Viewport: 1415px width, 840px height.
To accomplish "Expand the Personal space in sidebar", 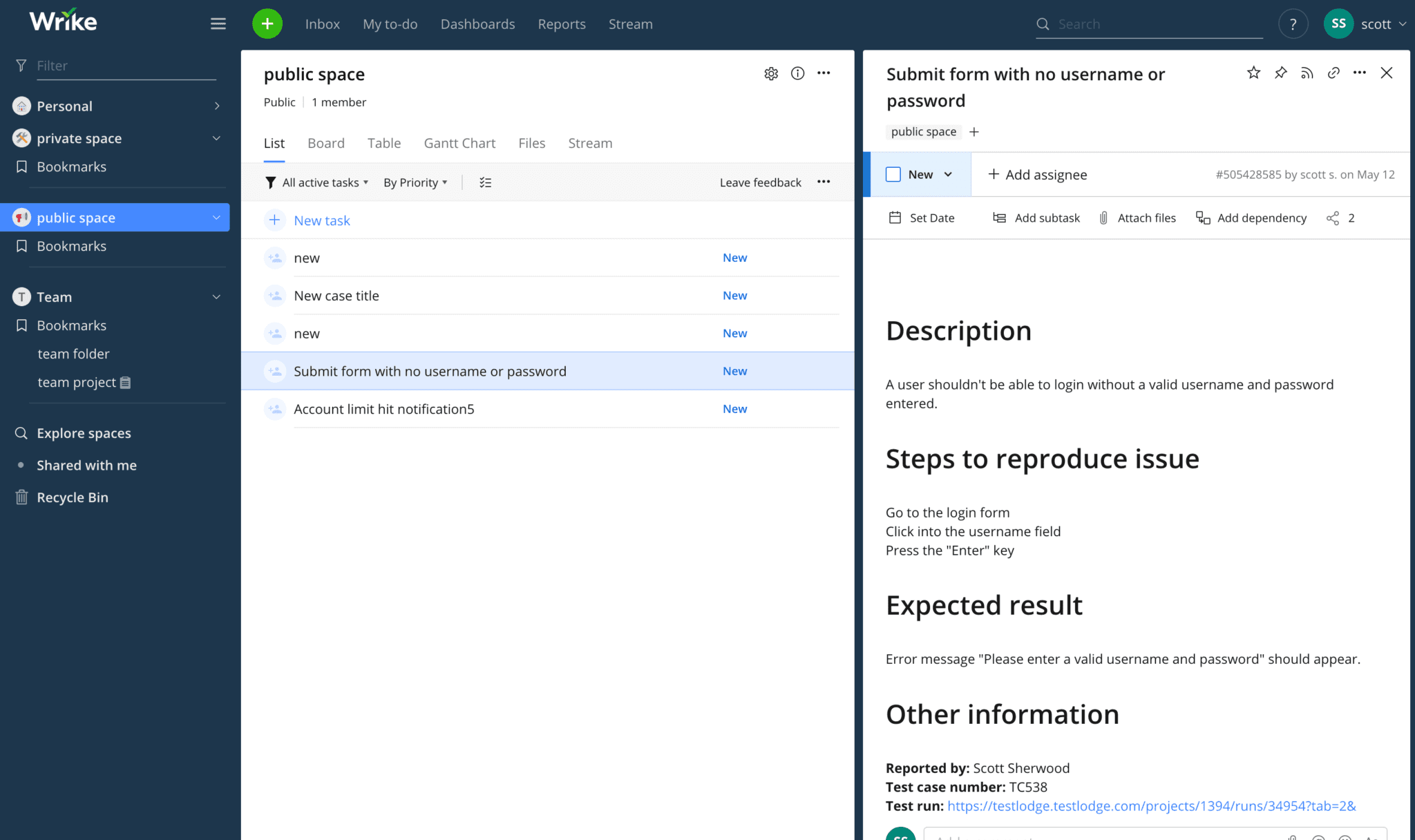I will (217, 105).
